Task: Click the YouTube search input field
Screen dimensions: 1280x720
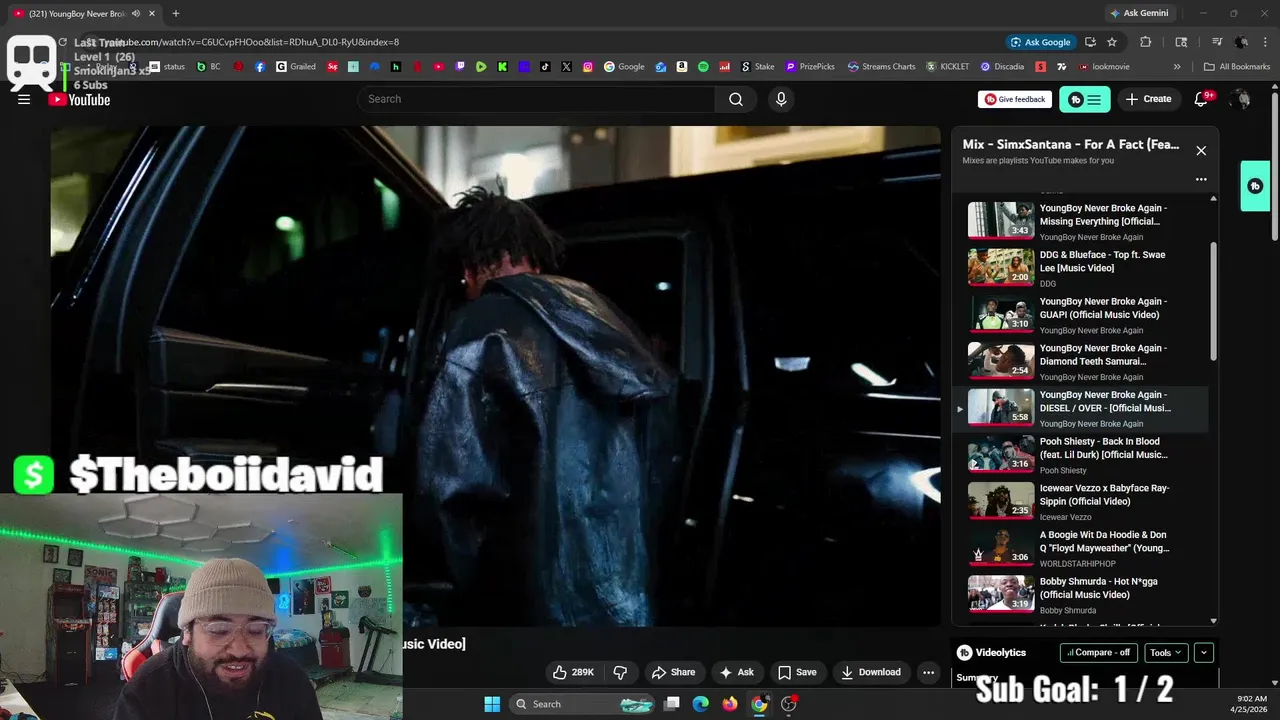Action: coord(536,99)
